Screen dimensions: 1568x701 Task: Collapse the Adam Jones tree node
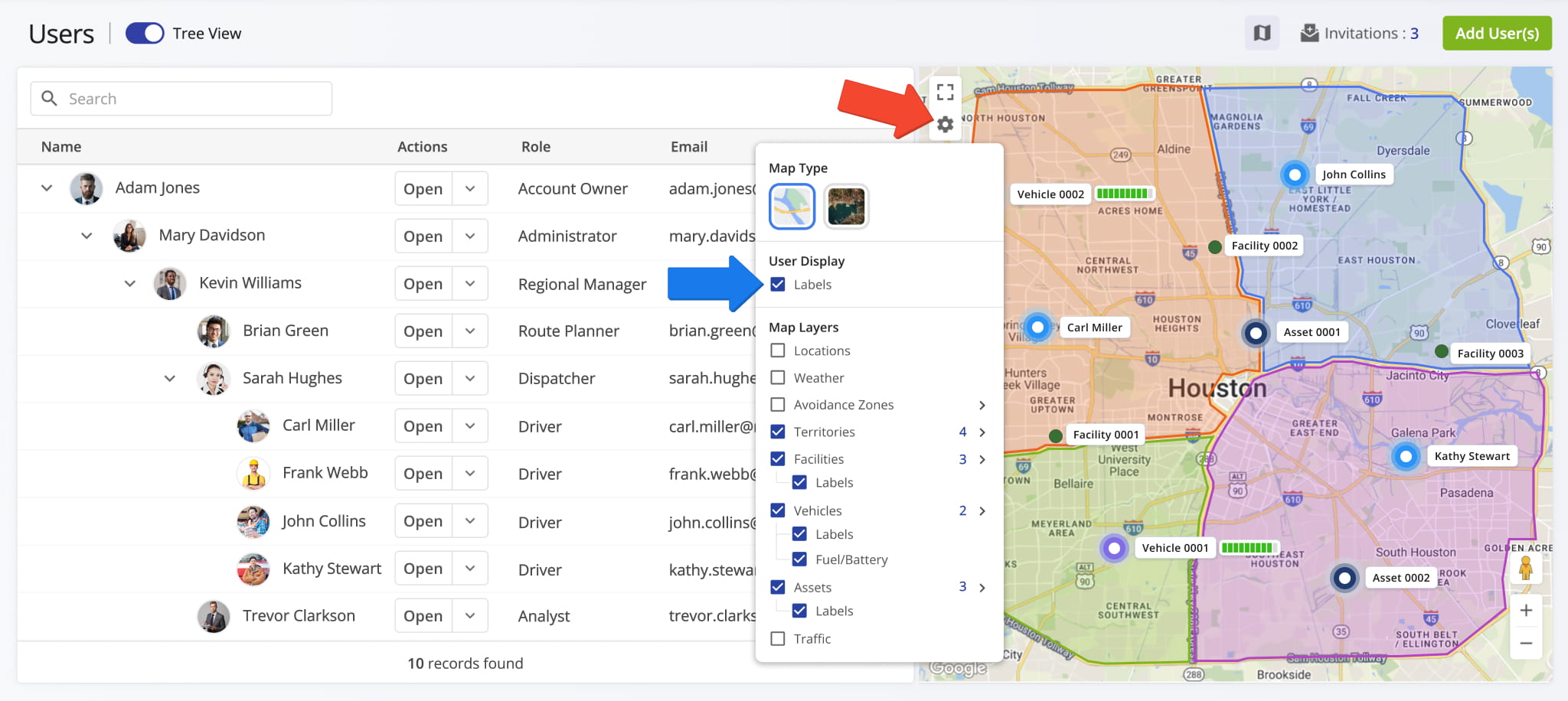point(47,187)
